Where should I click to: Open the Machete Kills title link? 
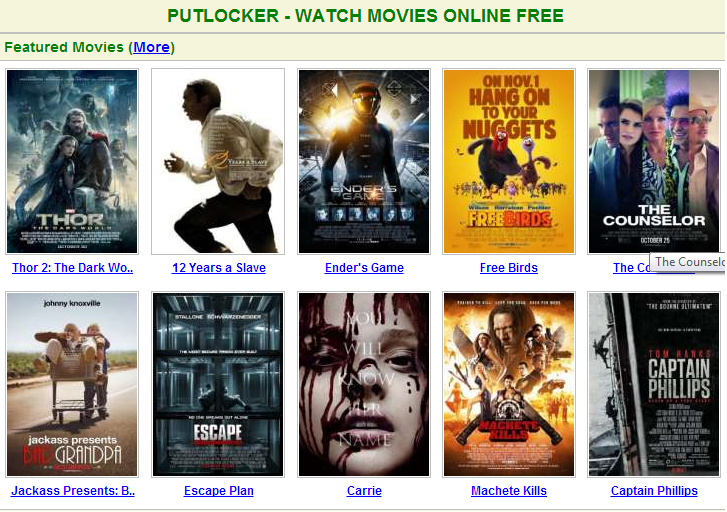pos(509,491)
